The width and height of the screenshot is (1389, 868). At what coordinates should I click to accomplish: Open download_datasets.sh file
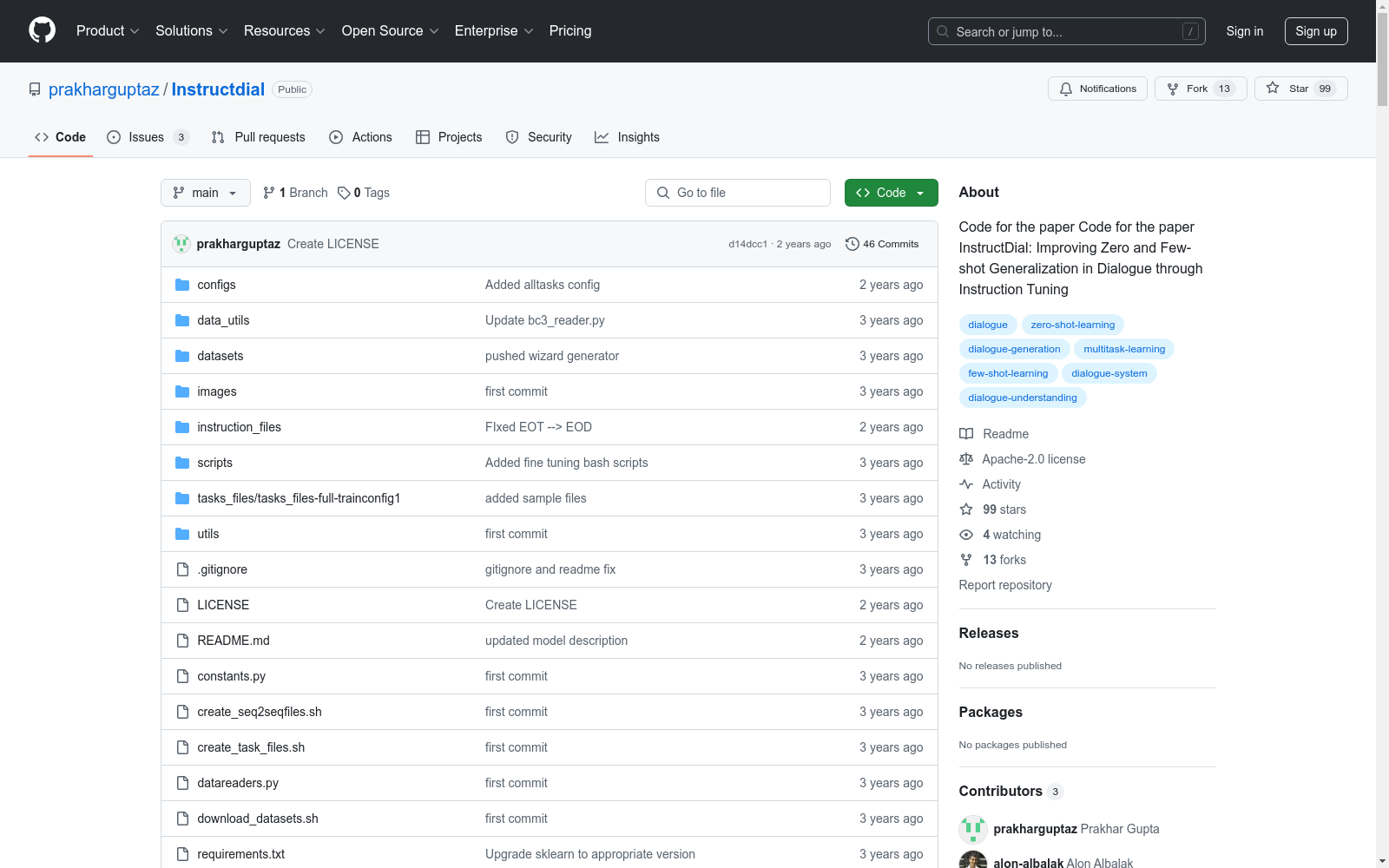point(258,819)
